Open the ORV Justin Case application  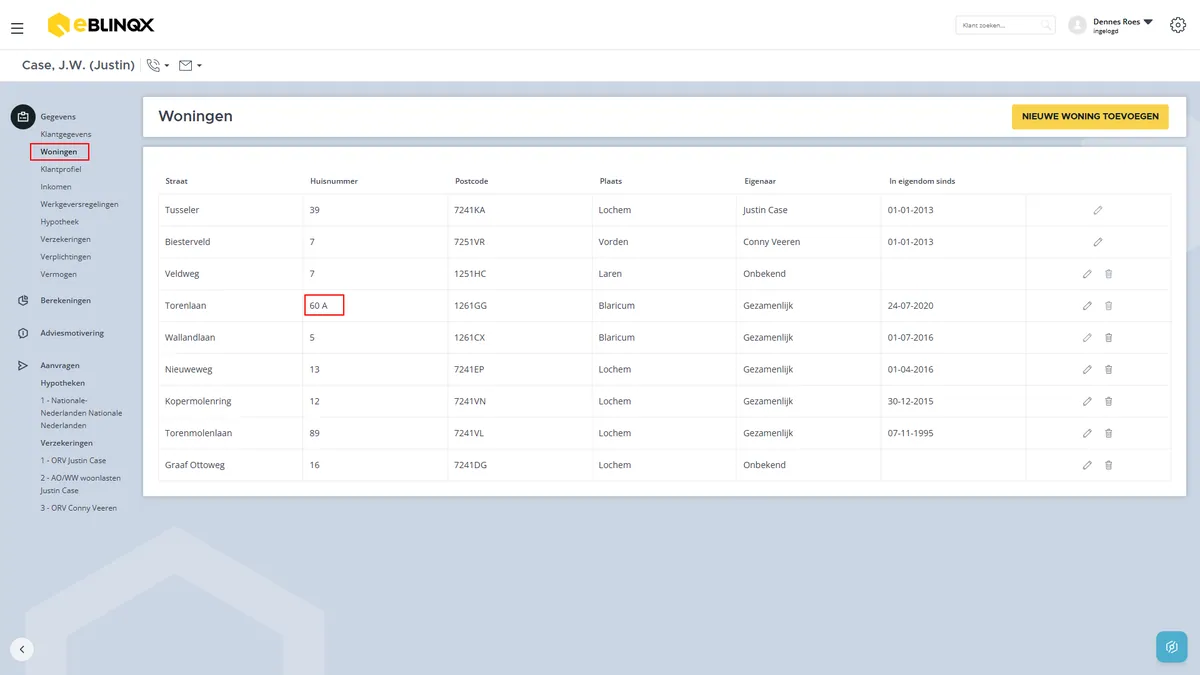tap(73, 461)
